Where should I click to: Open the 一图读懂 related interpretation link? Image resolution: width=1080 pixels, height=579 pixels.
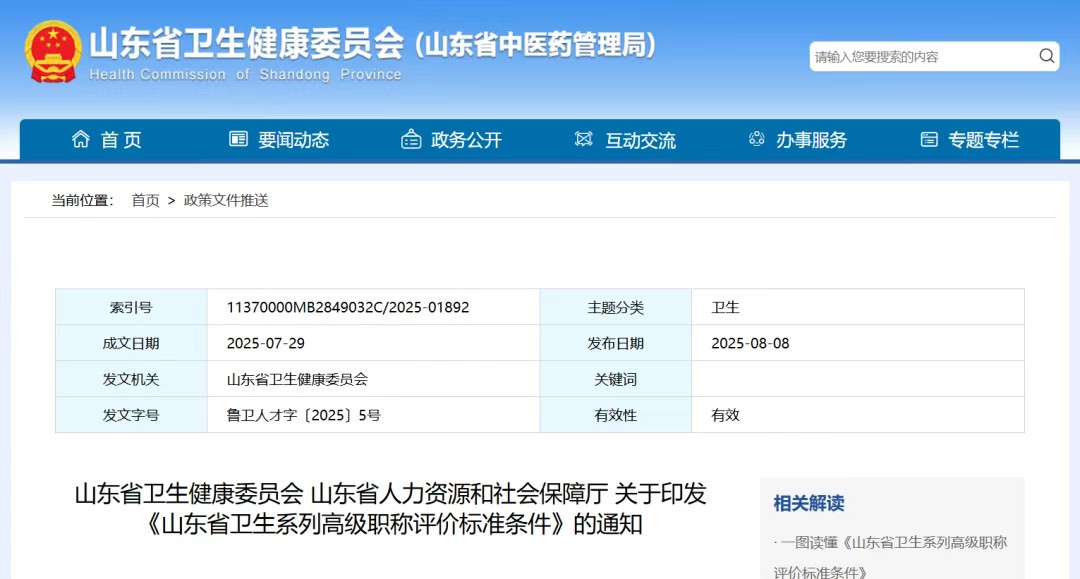click(x=891, y=557)
